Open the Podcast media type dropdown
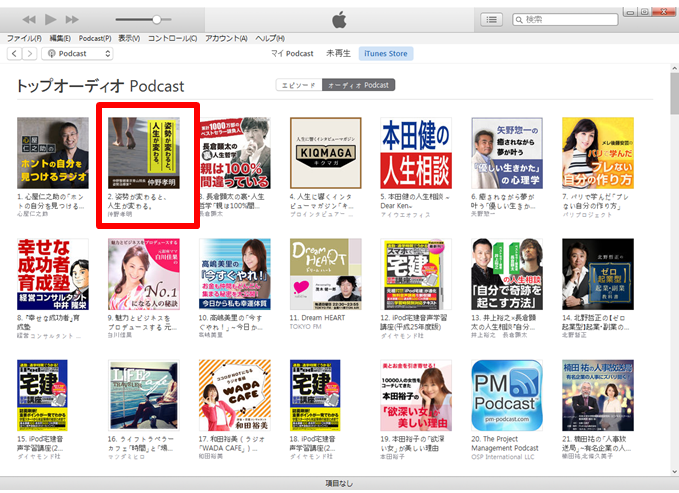 pyautogui.click(x=77, y=54)
